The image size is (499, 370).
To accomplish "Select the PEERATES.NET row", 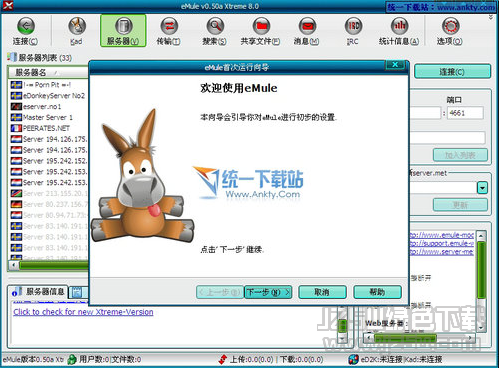I will [48, 128].
